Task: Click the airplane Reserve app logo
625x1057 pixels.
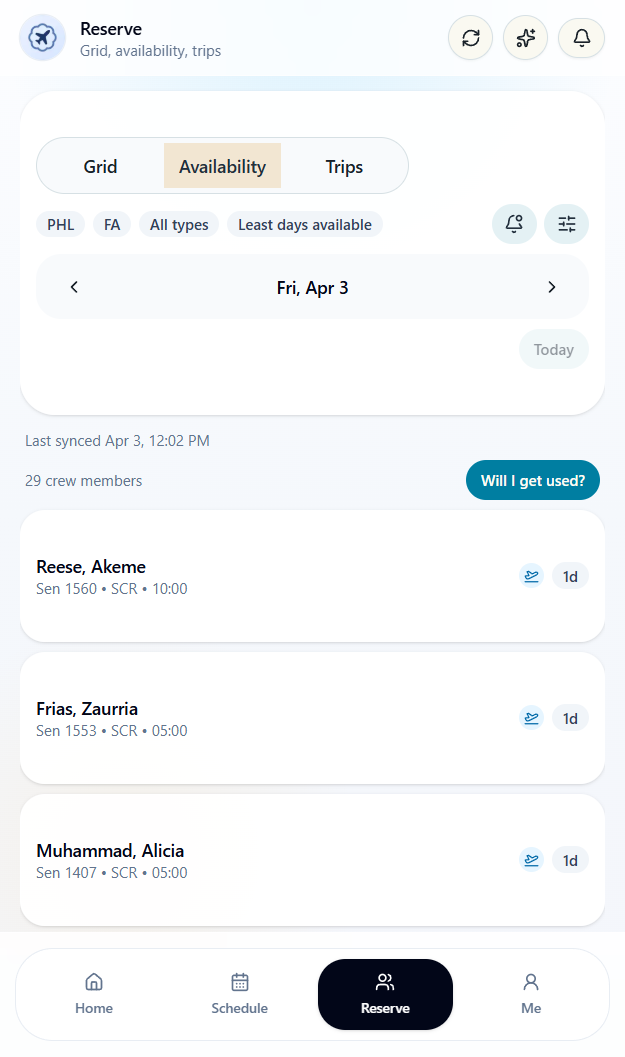Action: (x=42, y=38)
